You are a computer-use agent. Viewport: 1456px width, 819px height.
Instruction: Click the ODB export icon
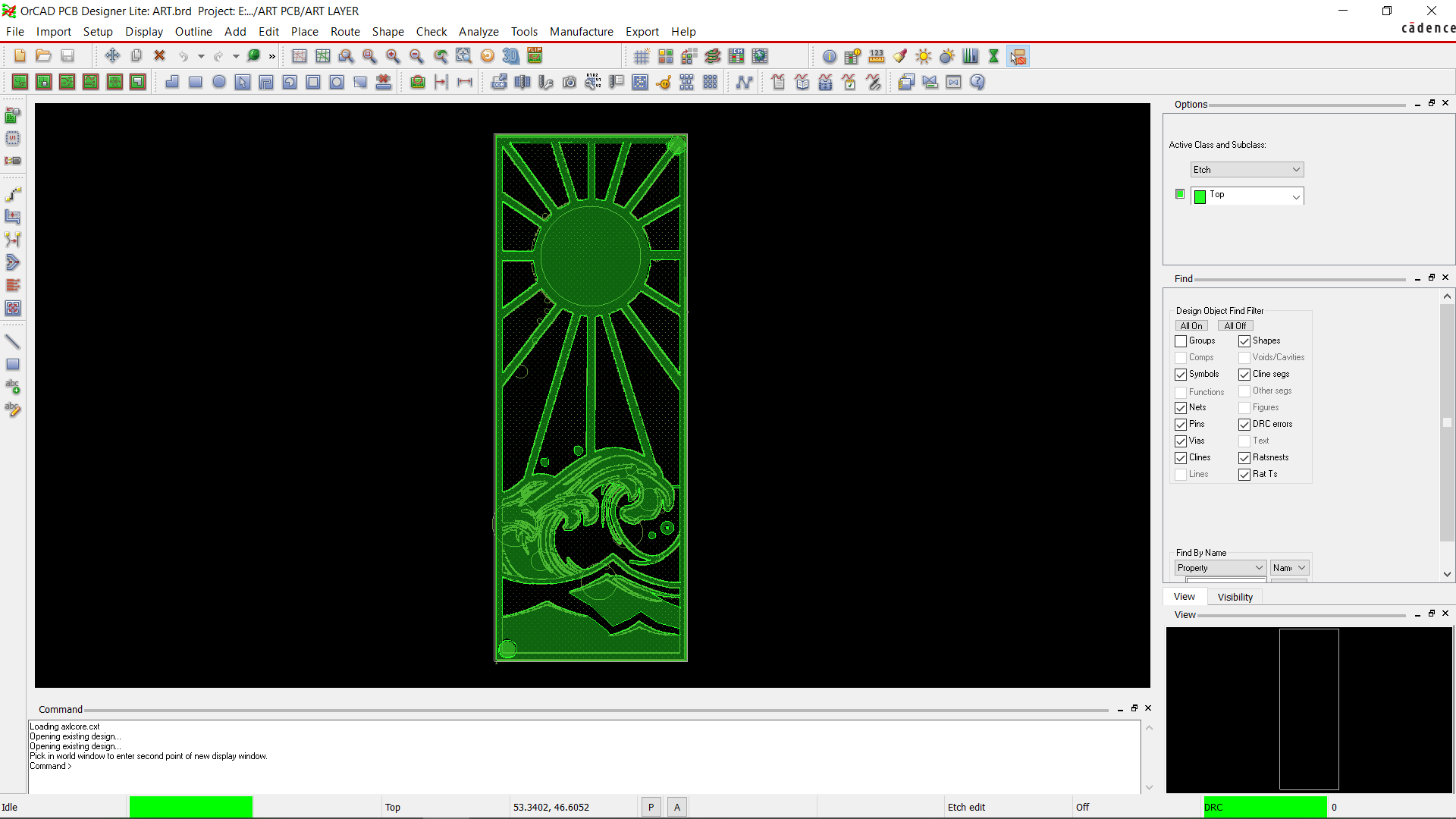[x=499, y=82]
